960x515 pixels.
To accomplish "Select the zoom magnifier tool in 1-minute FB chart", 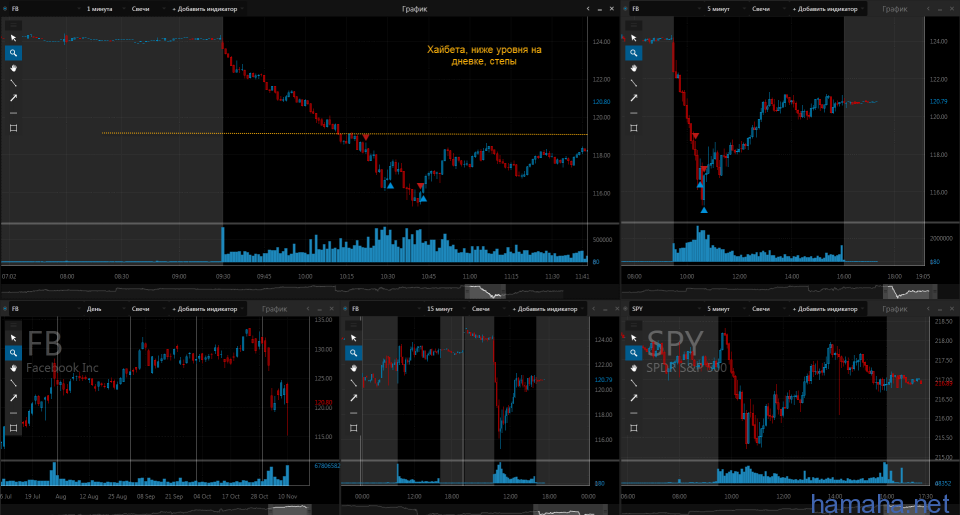I will [x=13, y=53].
